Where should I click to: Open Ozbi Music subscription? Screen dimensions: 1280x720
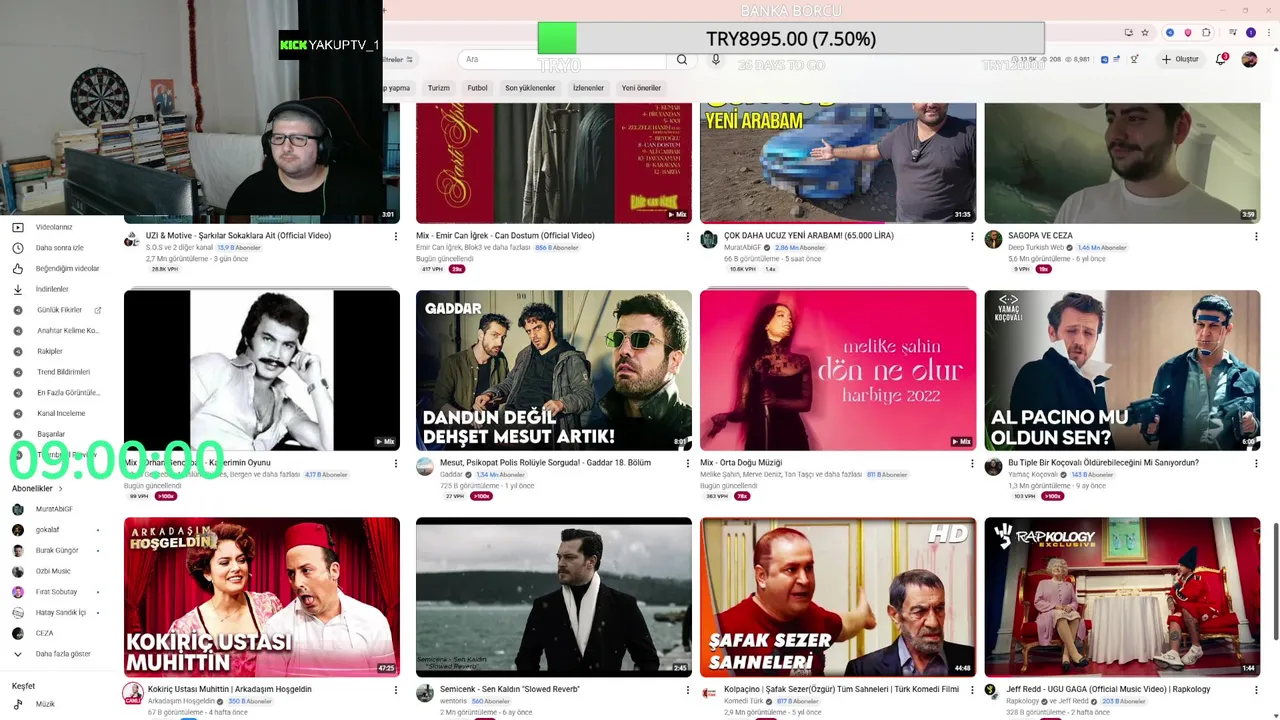(x=53, y=571)
